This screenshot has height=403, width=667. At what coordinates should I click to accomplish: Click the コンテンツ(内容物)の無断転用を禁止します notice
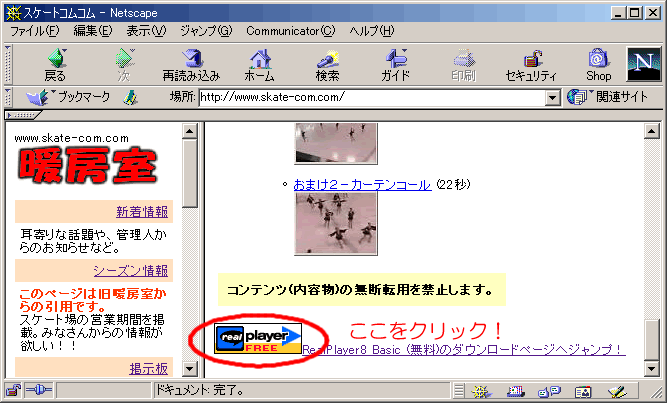pos(362,290)
